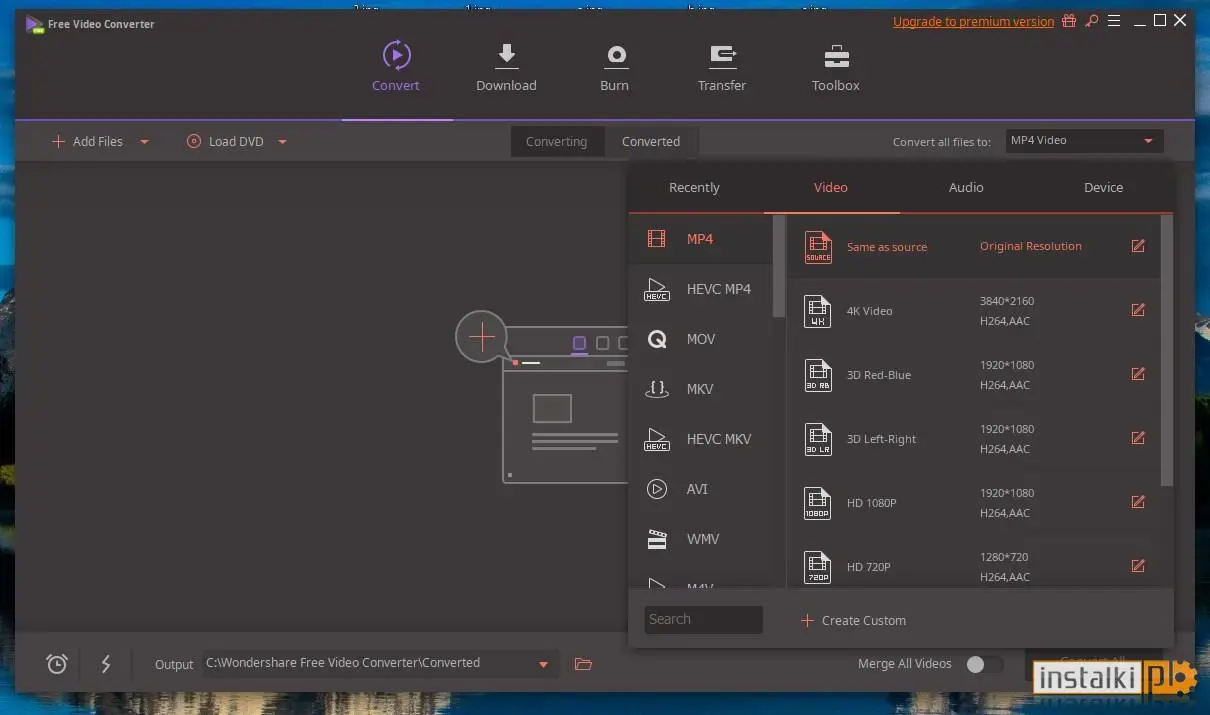Choose the 3D Left-Right preset
Screen dimensions: 1210x715
click(973, 438)
